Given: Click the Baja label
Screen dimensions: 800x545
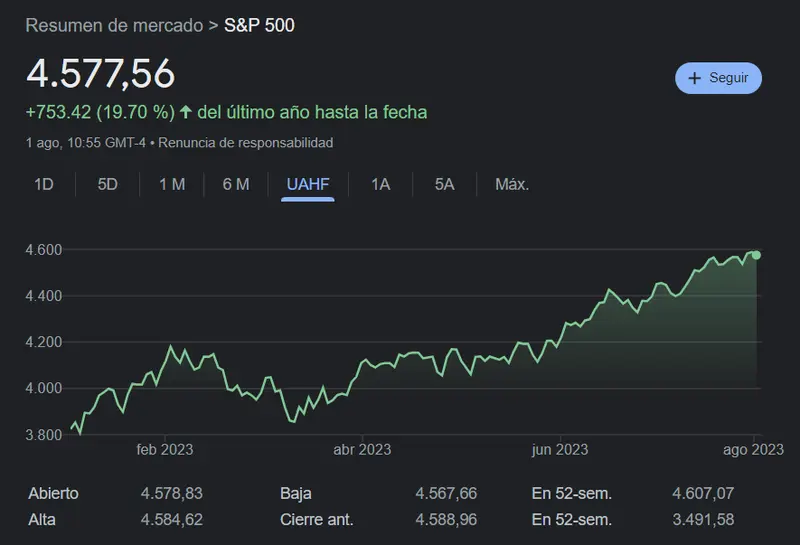Looking at the screenshot, I should coord(296,493).
